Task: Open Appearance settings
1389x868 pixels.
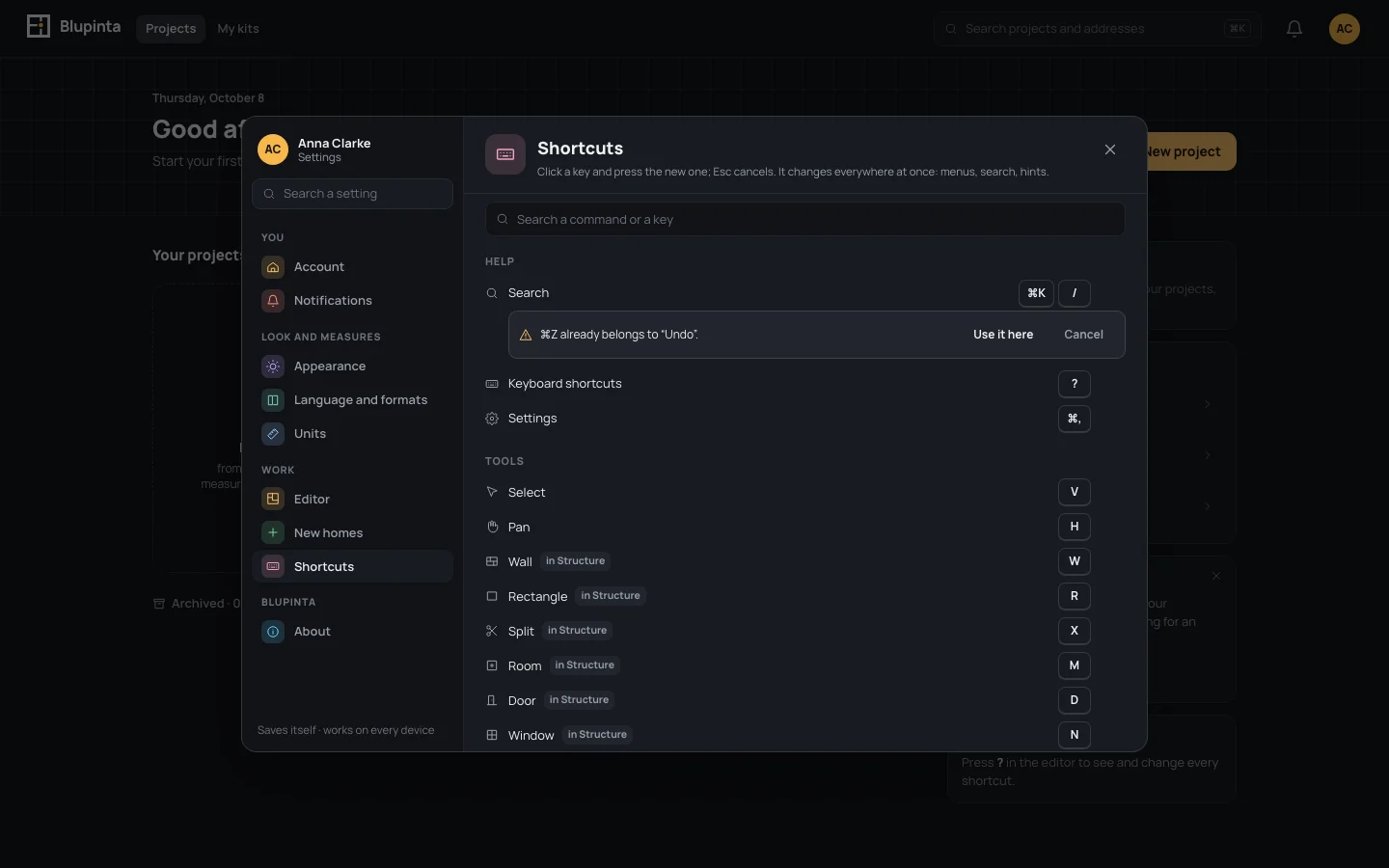Action: [x=352, y=366]
